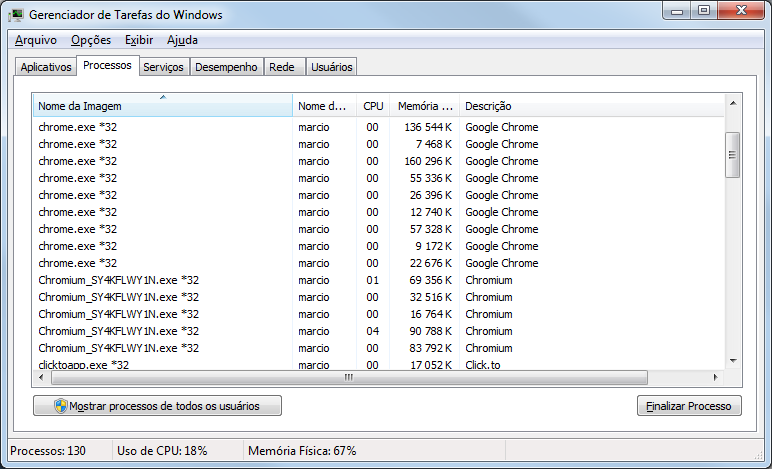Sort by the Nome d... user column header
772x469 pixels.
(324, 106)
